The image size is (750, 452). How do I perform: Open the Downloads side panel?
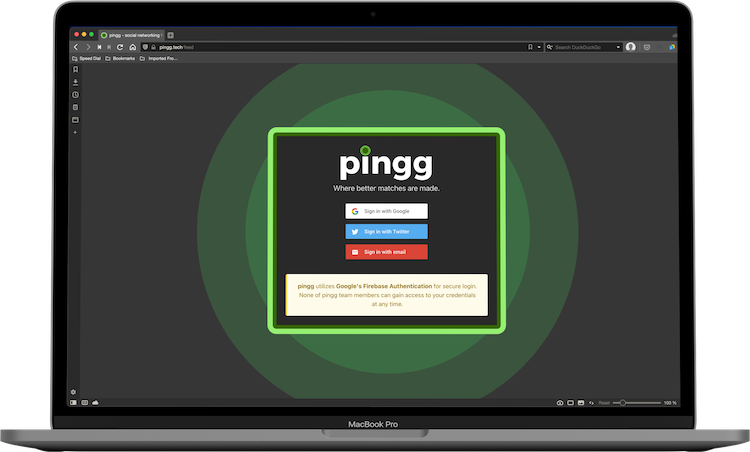pos(75,82)
